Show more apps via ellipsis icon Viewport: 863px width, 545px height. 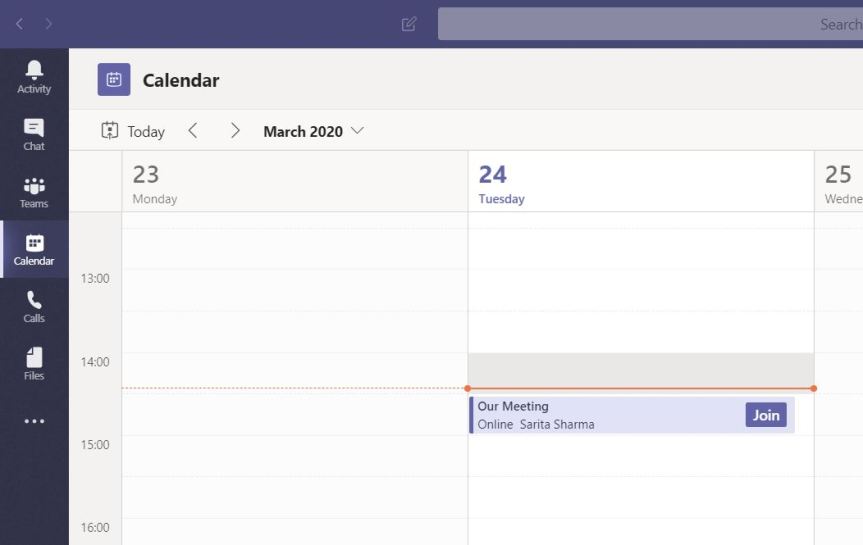point(34,421)
